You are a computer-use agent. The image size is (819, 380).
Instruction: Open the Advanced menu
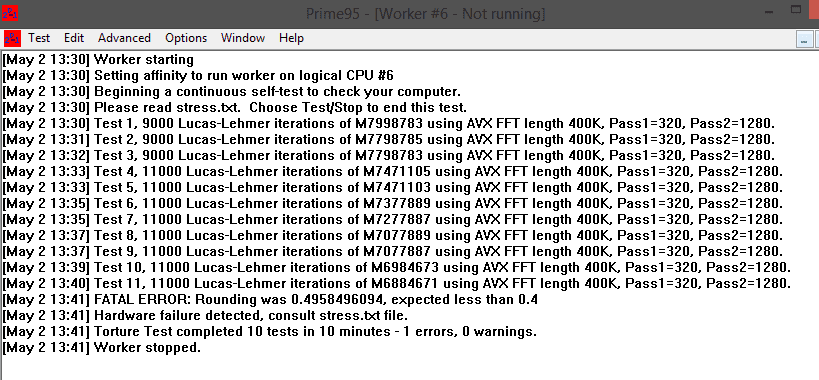[124, 38]
